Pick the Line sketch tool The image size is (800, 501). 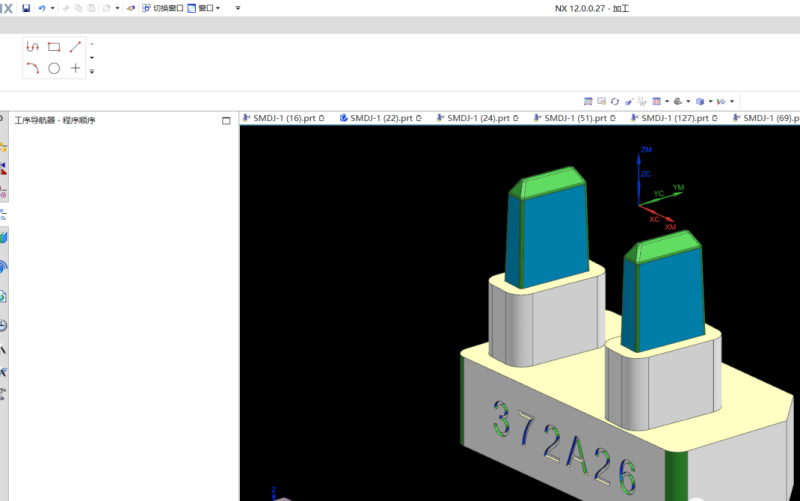pos(75,47)
